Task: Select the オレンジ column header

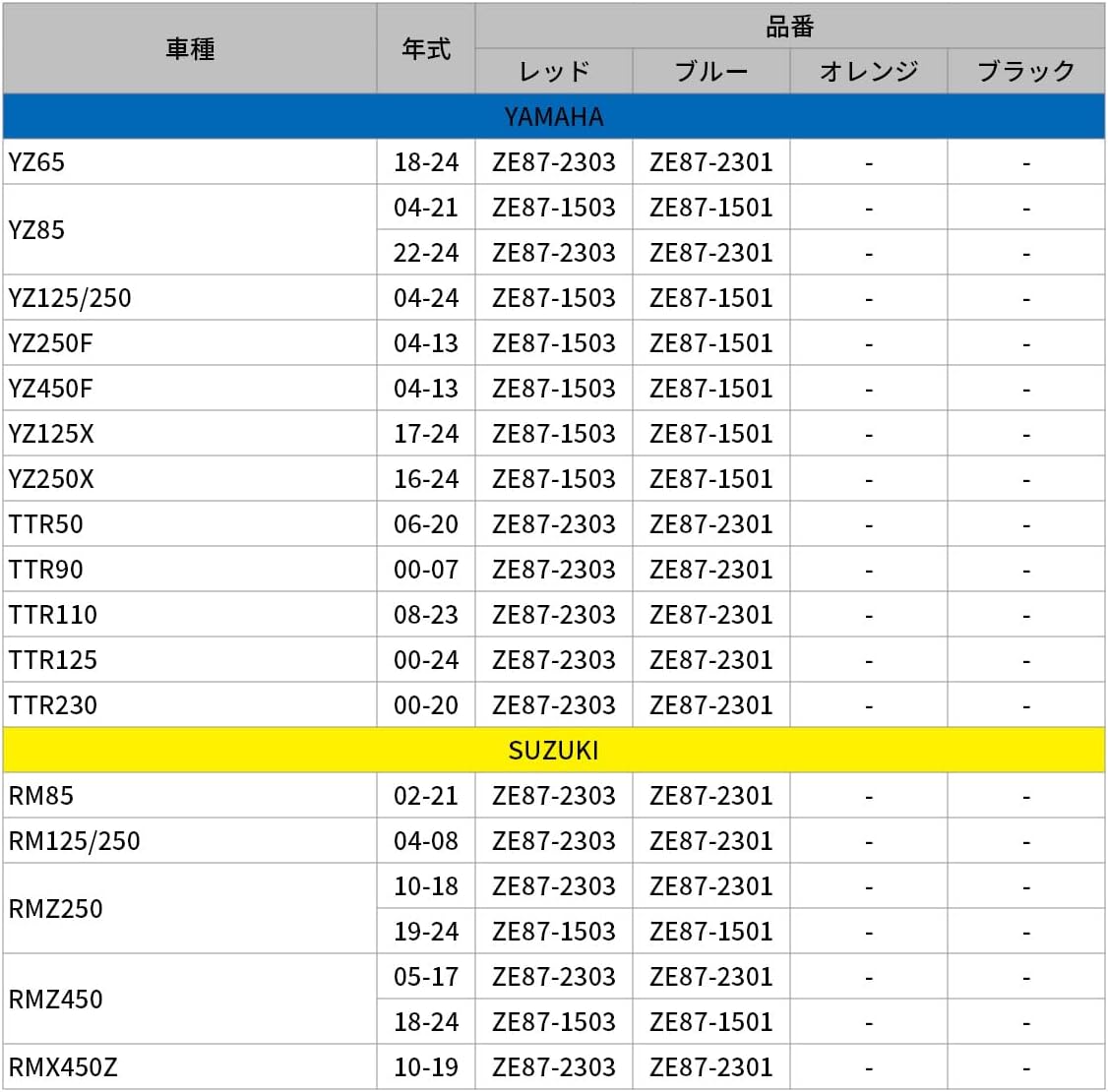Action: click(869, 72)
